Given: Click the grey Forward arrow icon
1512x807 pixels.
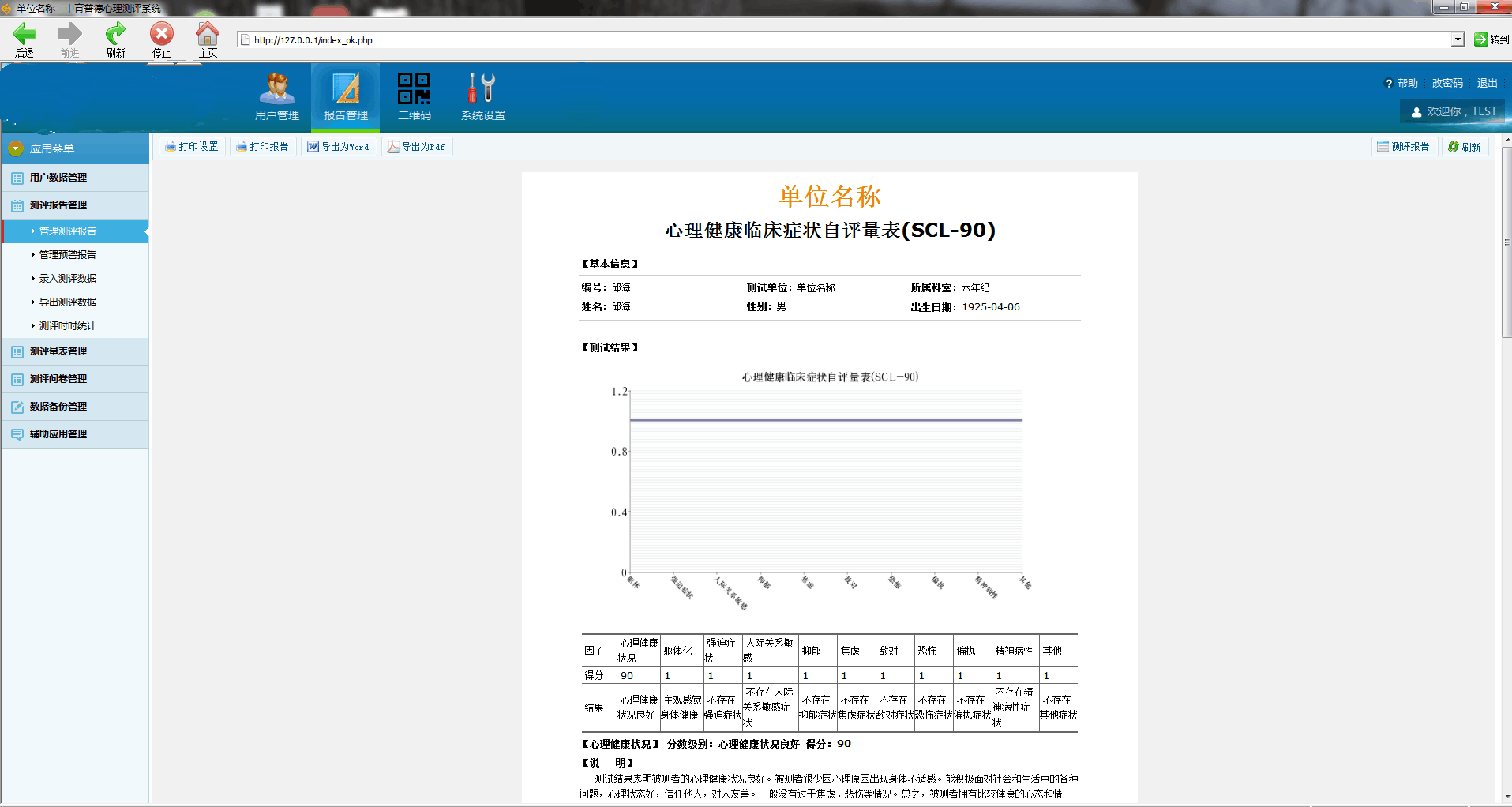Looking at the screenshot, I should [x=69, y=34].
